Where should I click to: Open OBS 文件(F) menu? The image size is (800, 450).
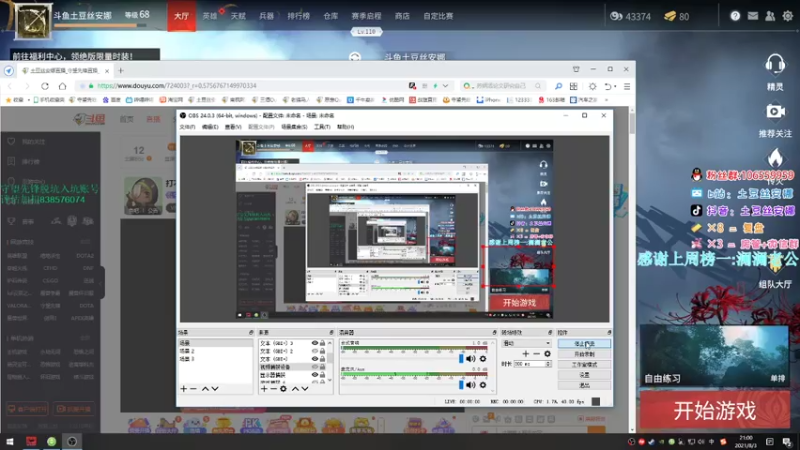(x=187, y=127)
